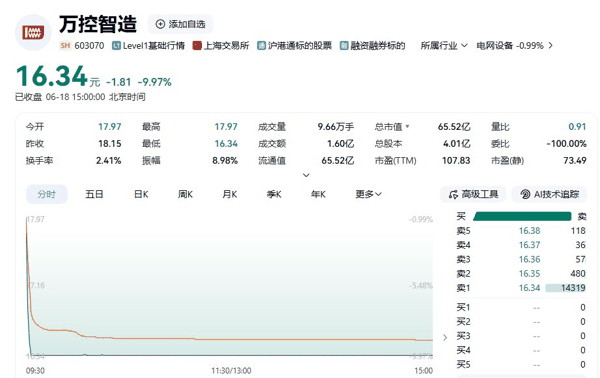The height and width of the screenshot is (378, 600).
Task: Select 卖2 price 16.35
Action: (530, 274)
